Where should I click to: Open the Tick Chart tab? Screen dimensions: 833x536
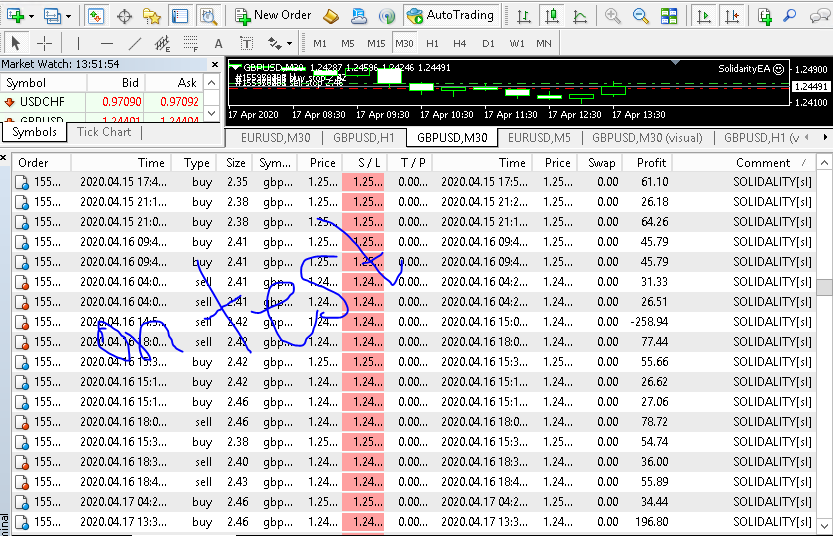pyautogui.click(x=104, y=132)
